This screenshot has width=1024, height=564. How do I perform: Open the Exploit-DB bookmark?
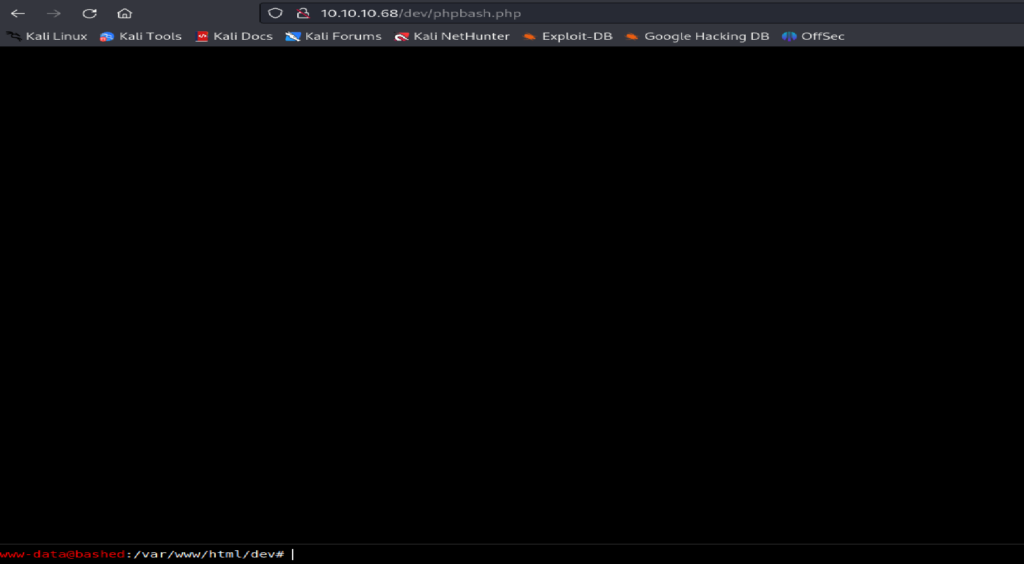click(x=568, y=37)
